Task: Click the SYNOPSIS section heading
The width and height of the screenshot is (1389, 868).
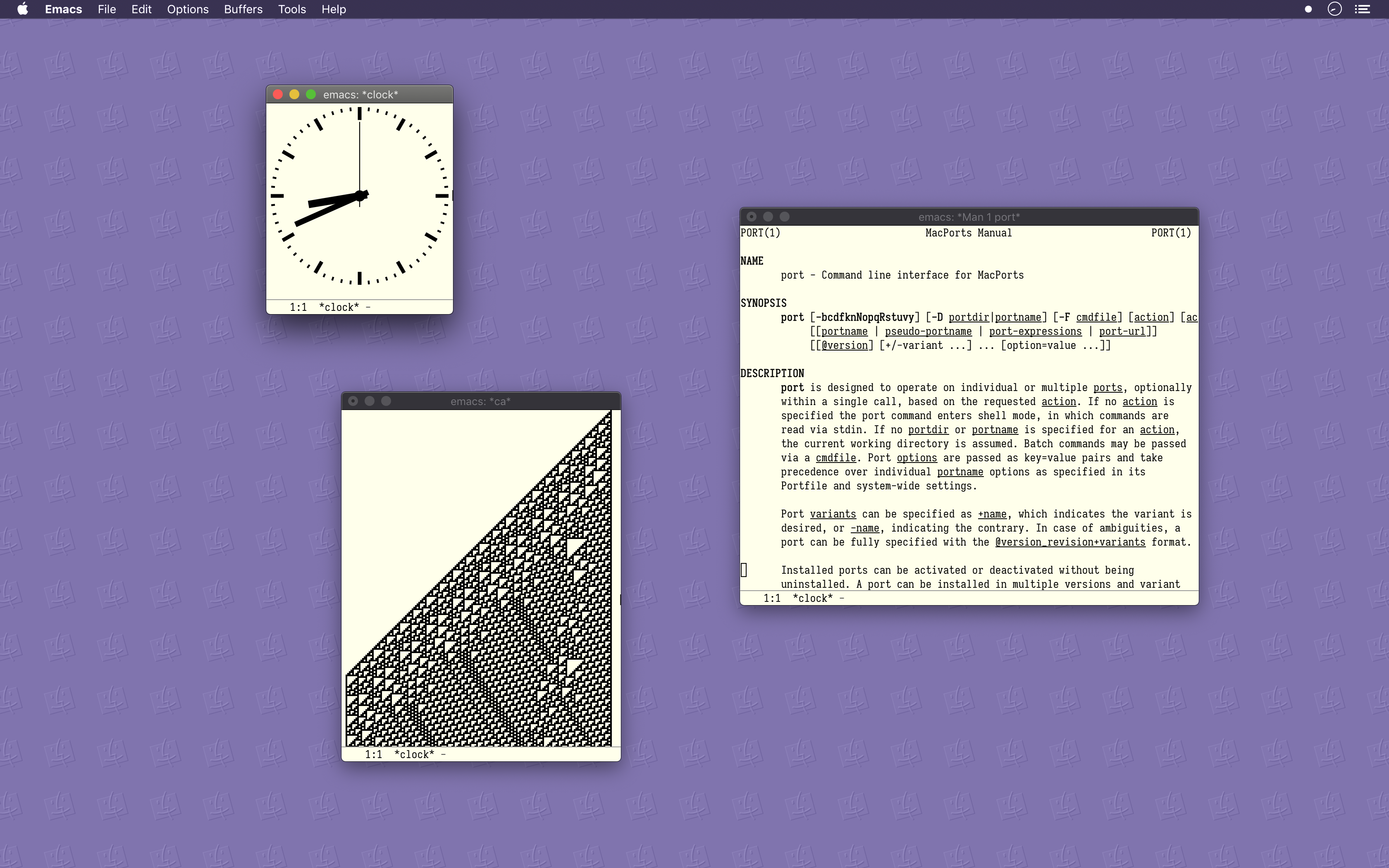Action: 764,303
